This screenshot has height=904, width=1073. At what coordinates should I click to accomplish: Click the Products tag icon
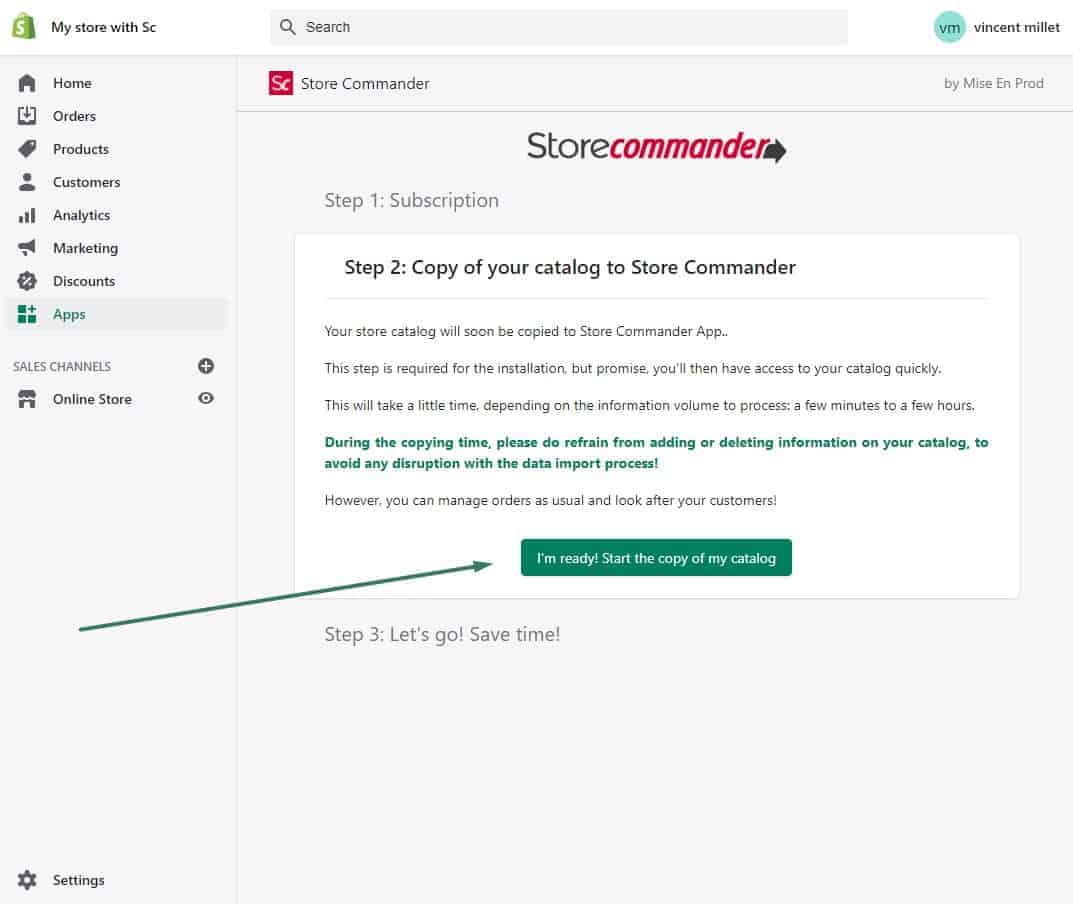point(27,148)
